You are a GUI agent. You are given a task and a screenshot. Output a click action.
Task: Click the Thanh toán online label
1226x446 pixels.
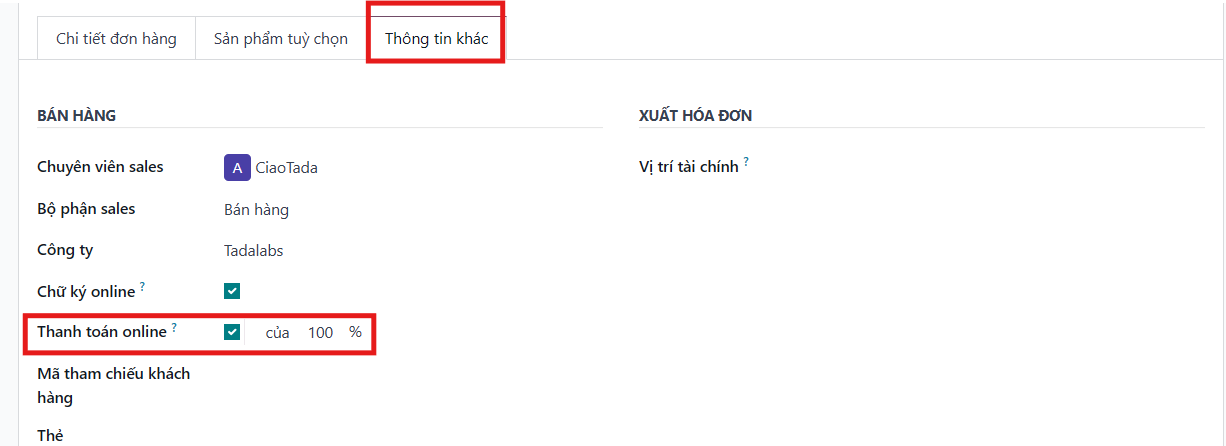101,331
